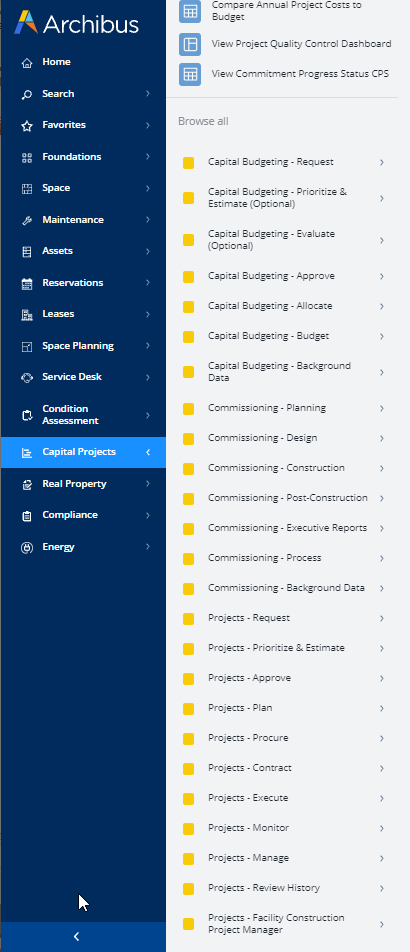Expand the Space Planning submenu arrow
This screenshot has width=410, height=952.
point(148,346)
